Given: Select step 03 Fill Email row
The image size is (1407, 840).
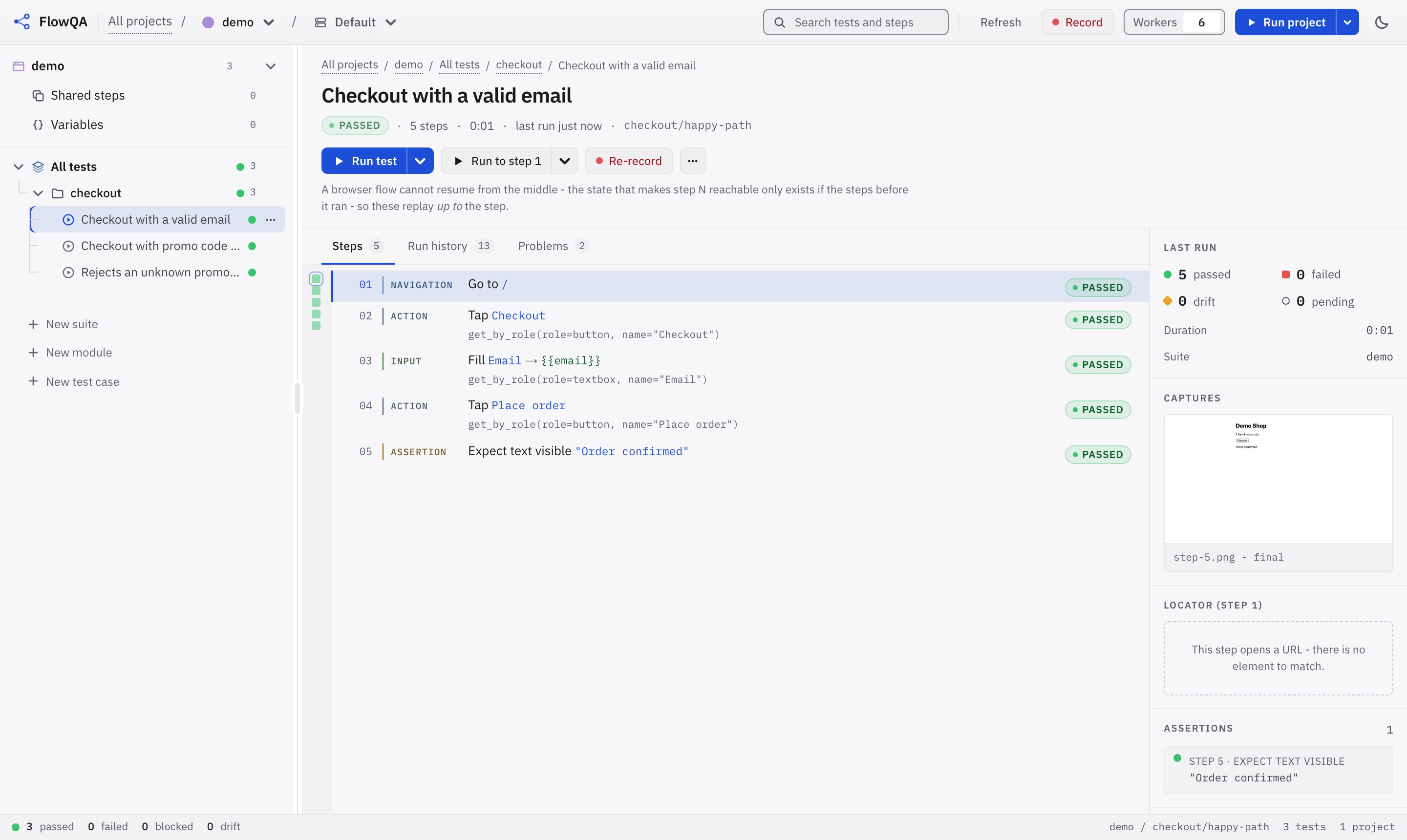Looking at the screenshot, I should point(741,369).
